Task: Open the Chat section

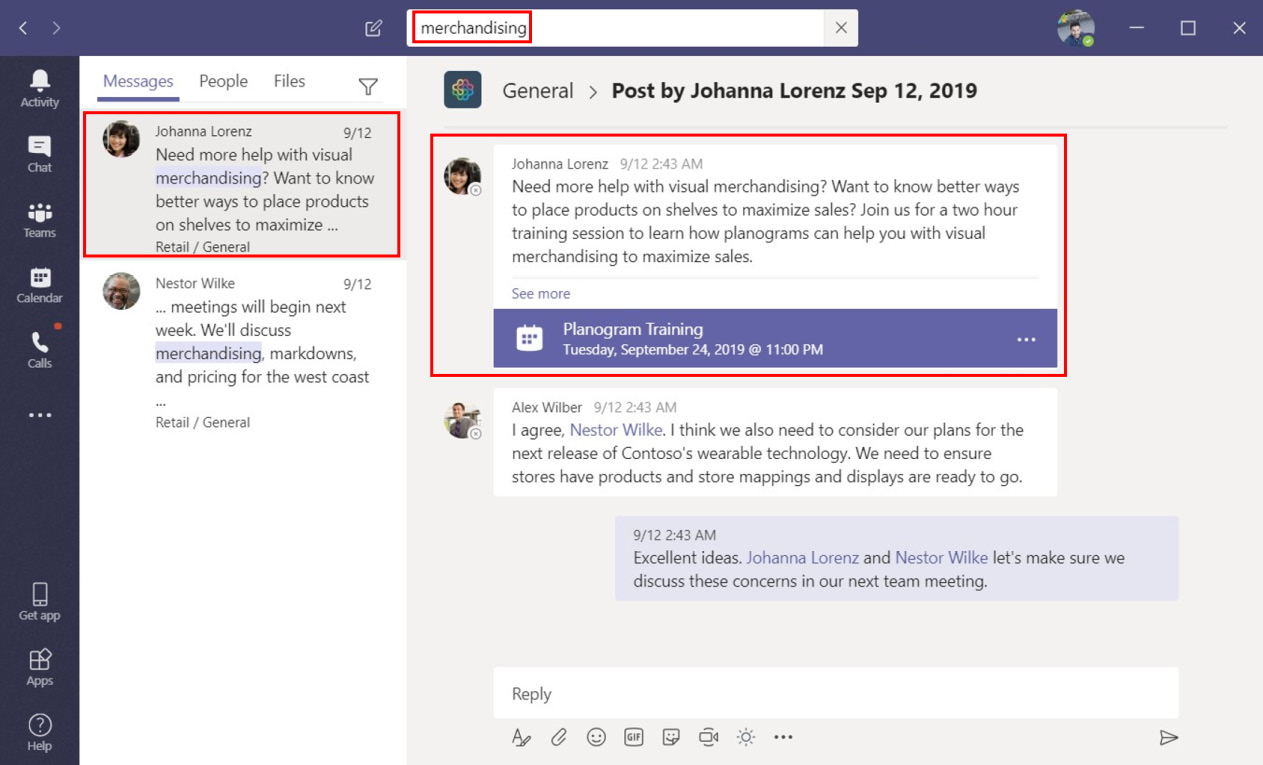Action: 40,153
